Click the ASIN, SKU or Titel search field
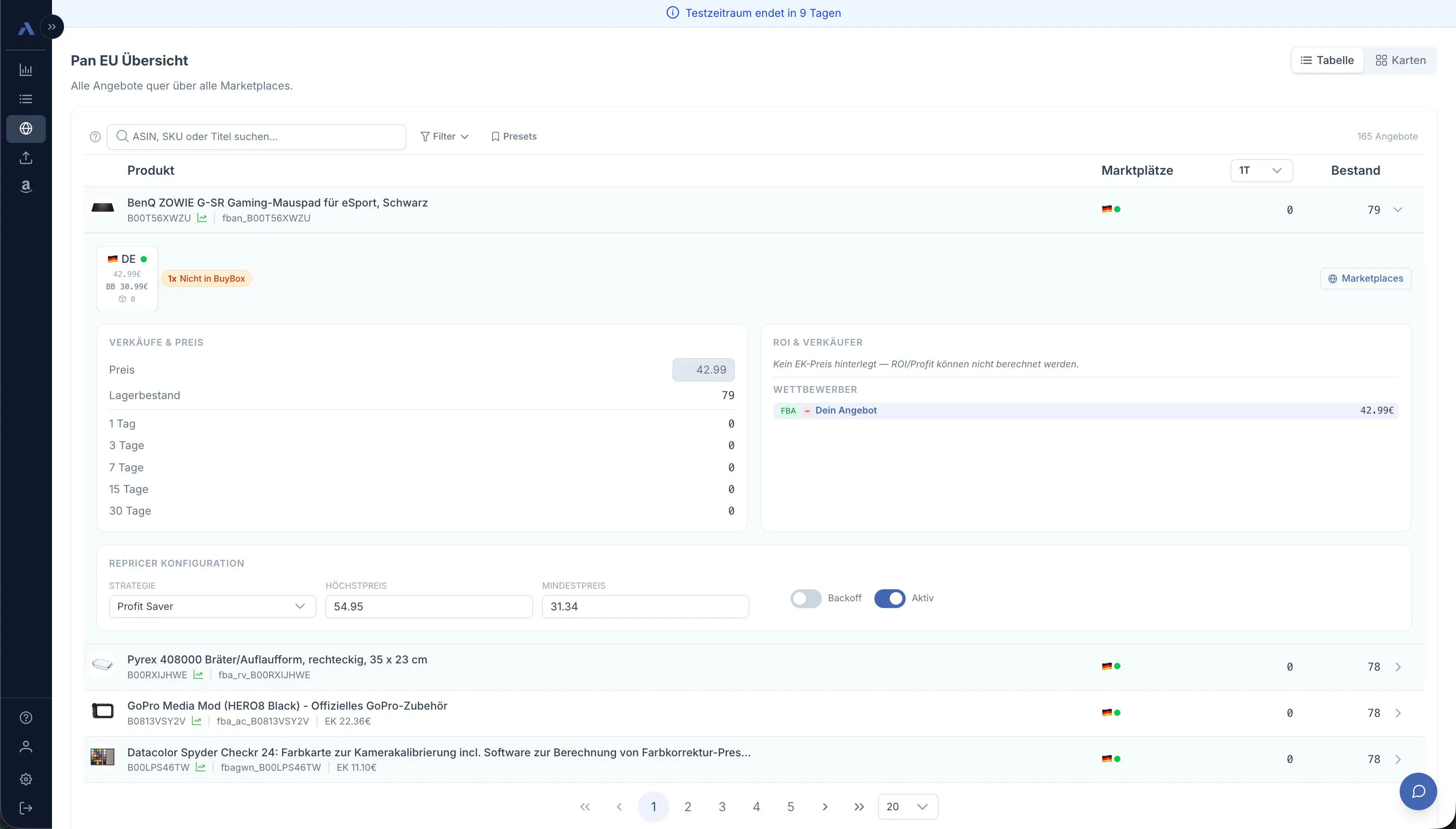 256,137
